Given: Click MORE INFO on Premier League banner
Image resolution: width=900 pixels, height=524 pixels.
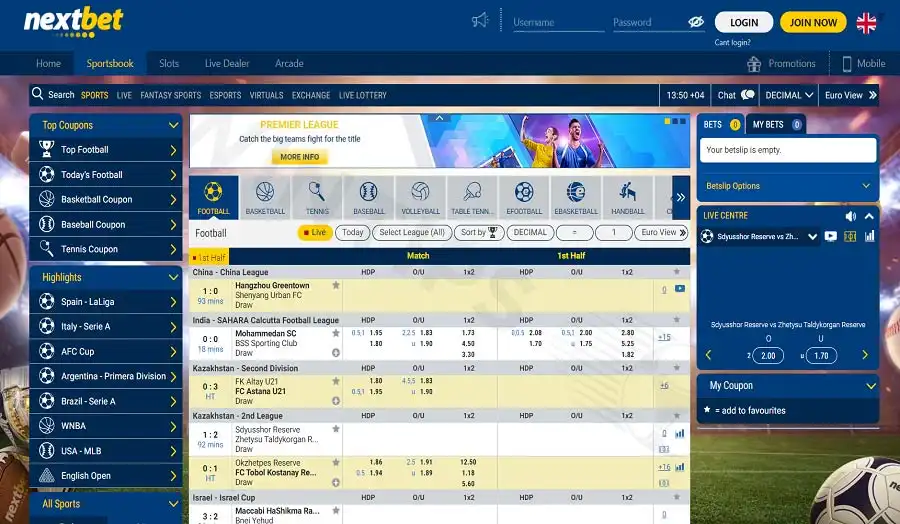Looking at the screenshot, I should pos(300,157).
